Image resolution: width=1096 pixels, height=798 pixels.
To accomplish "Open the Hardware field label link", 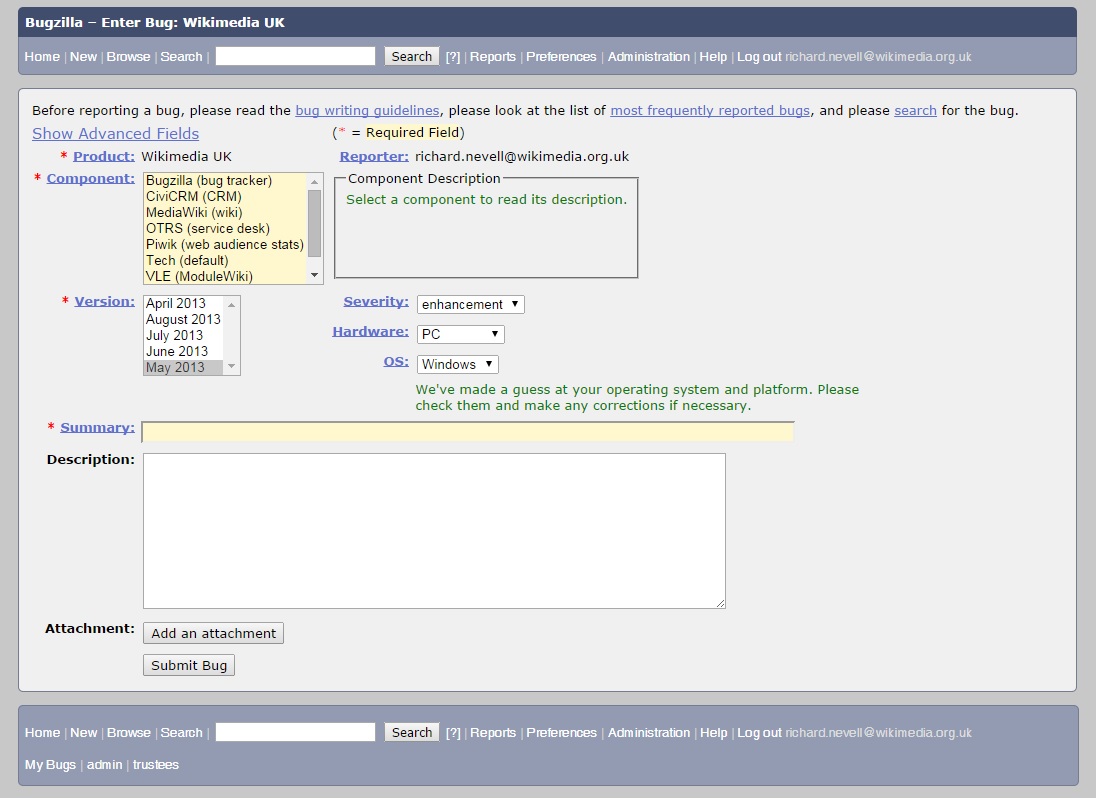I will [370, 331].
